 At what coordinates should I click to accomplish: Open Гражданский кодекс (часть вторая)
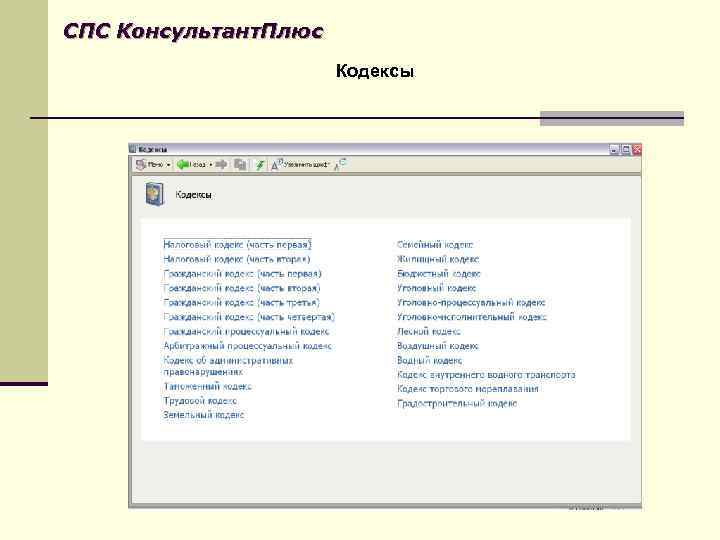point(242,288)
